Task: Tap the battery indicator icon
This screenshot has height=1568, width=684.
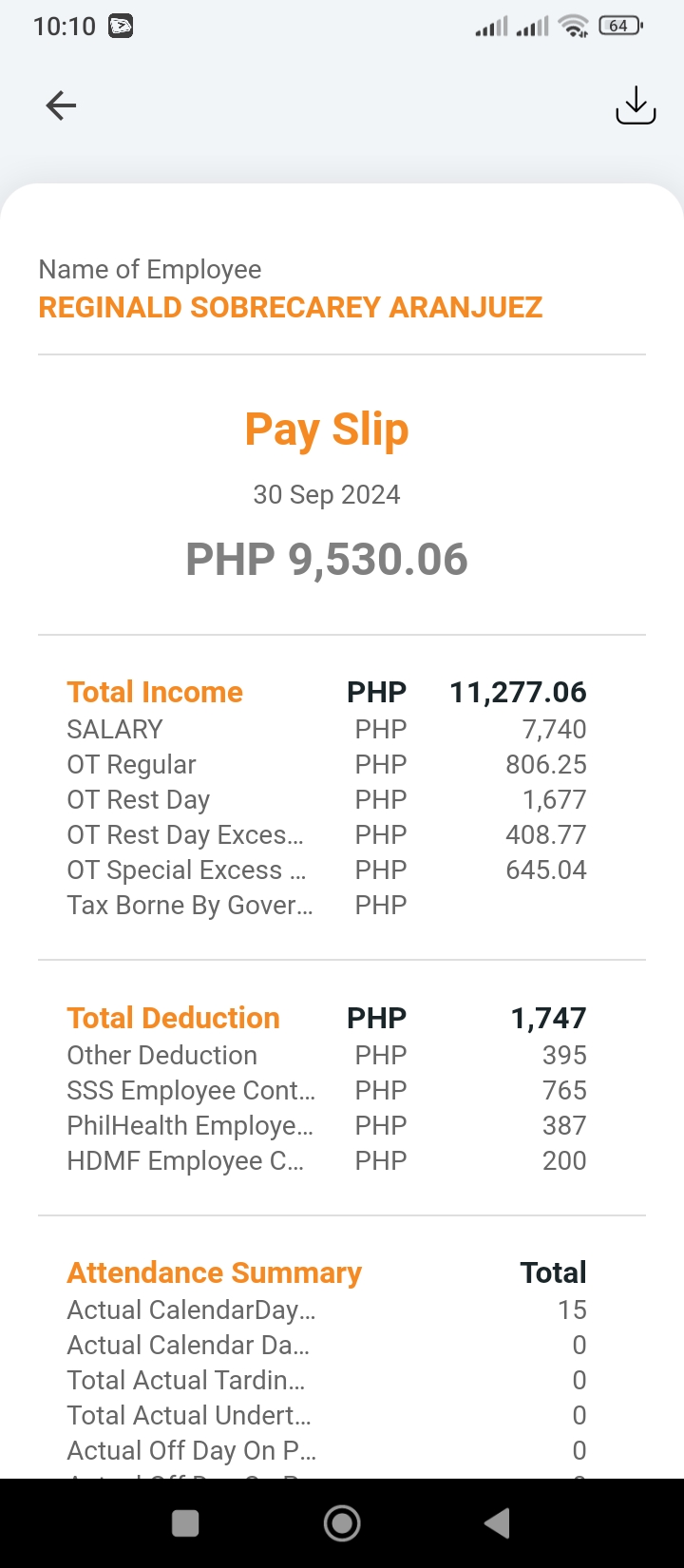Action: click(620, 27)
